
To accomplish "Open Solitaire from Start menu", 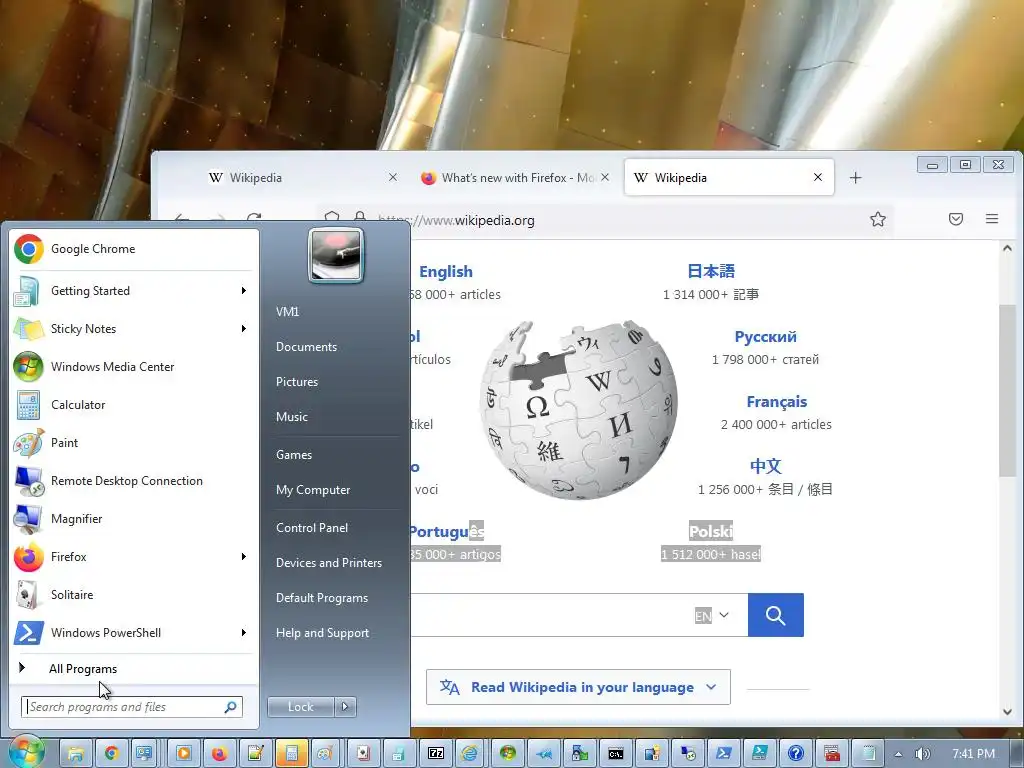I will (x=133, y=594).
